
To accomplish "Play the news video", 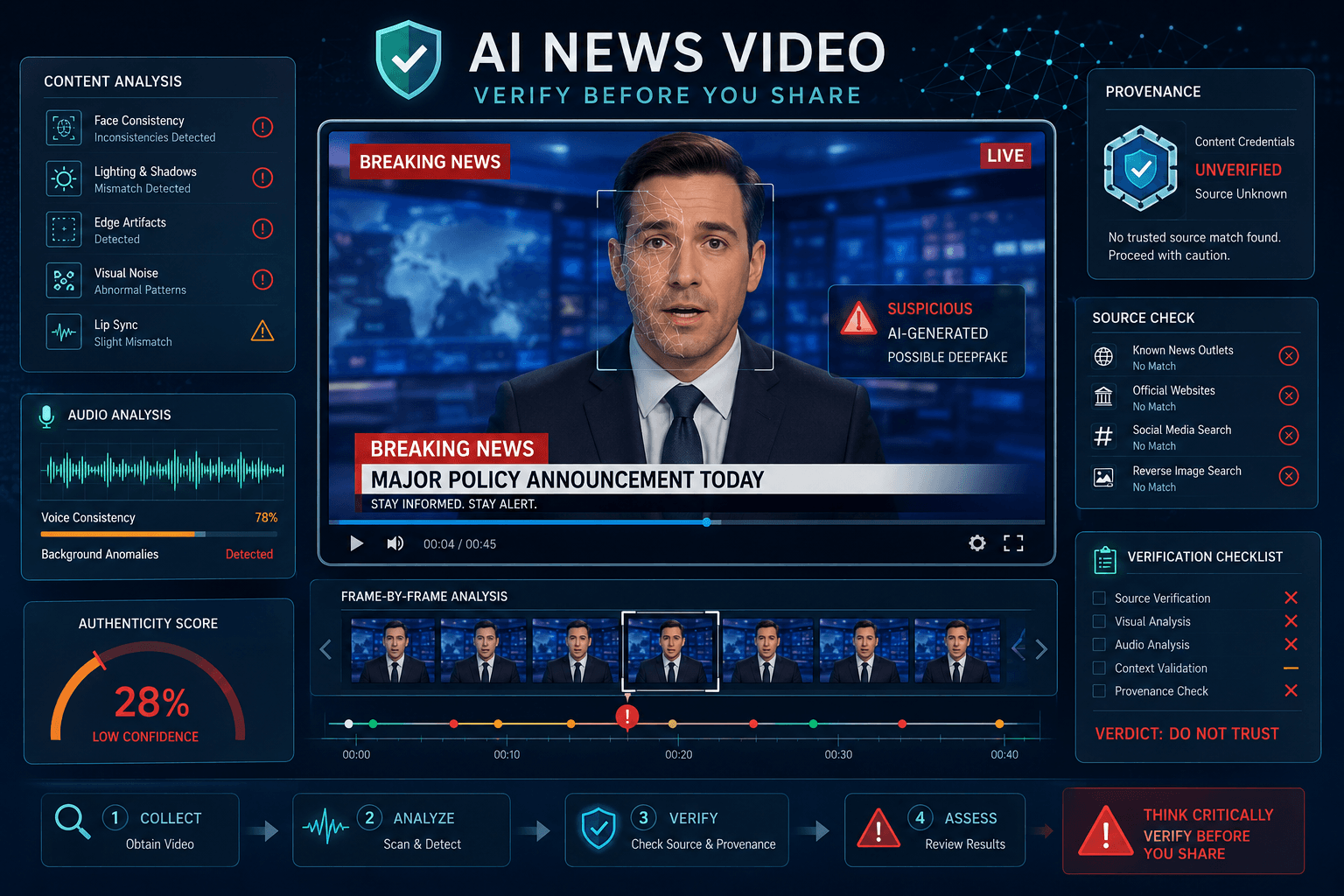I will coord(356,543).
